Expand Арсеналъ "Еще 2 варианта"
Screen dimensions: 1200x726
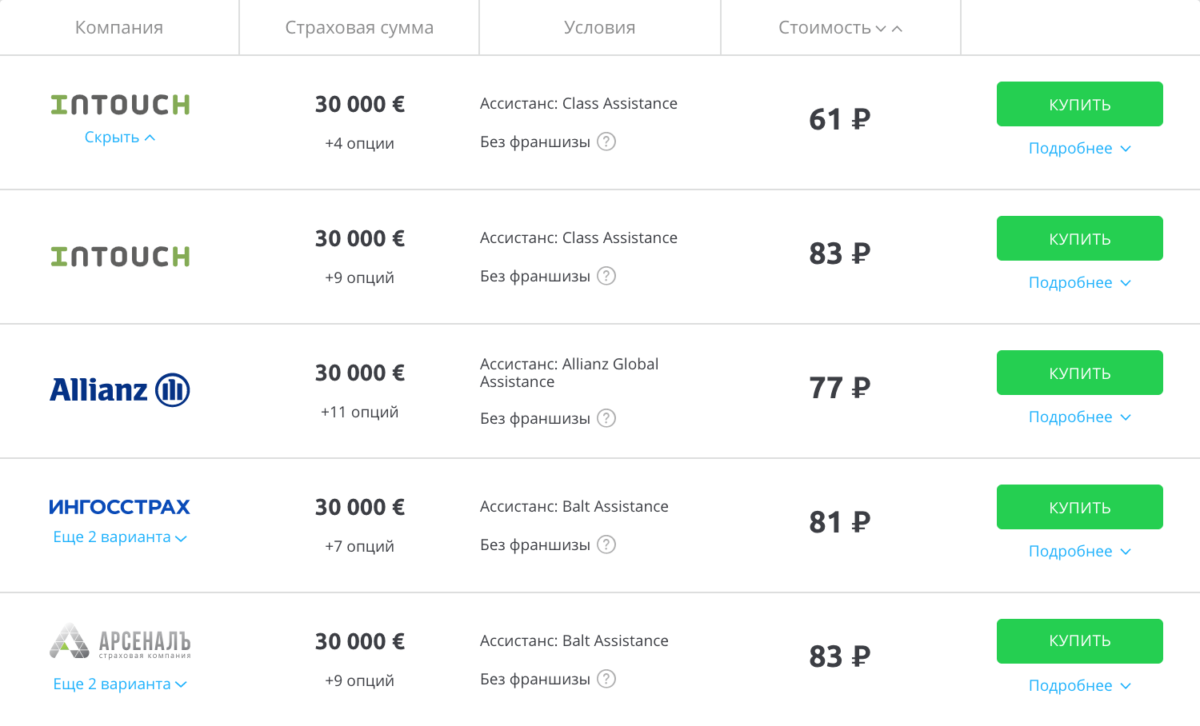click(x=120, y=685)
